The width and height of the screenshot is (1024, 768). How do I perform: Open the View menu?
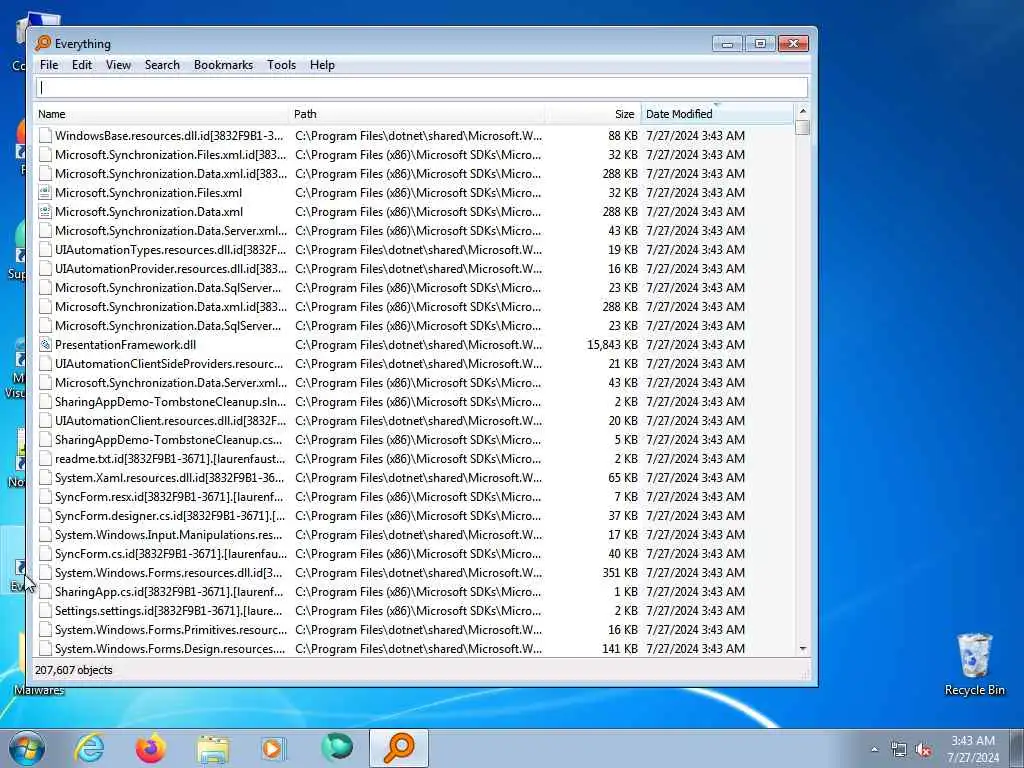[118, 65]
